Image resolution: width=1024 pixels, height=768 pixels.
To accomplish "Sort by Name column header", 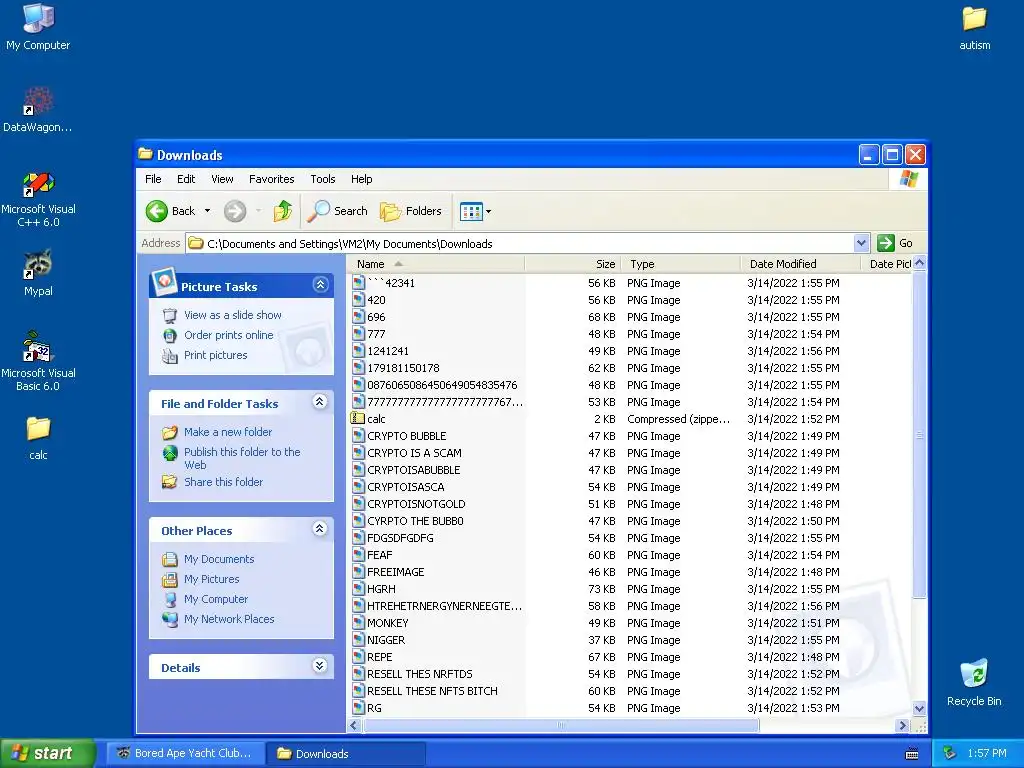I will click(436, 264).
